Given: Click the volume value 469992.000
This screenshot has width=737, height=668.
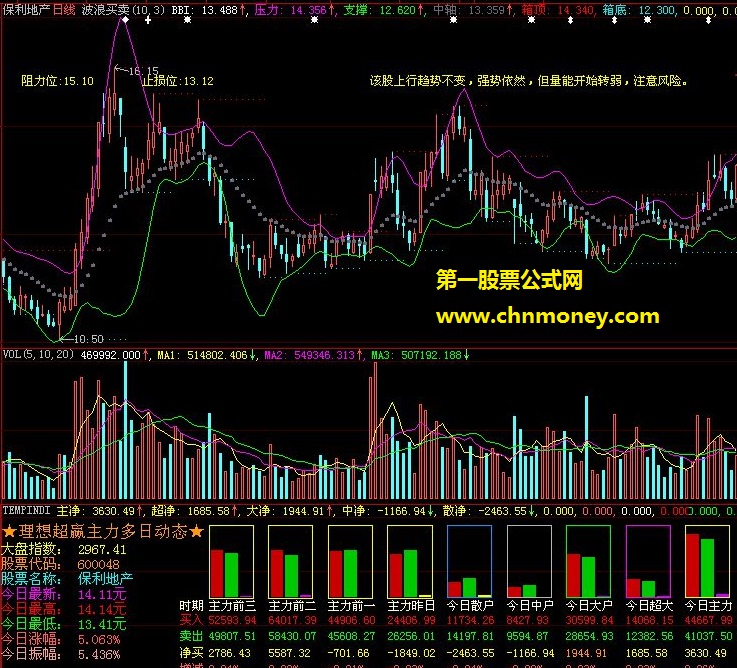Looking at the screenshot, I should (x=111, y=355).
